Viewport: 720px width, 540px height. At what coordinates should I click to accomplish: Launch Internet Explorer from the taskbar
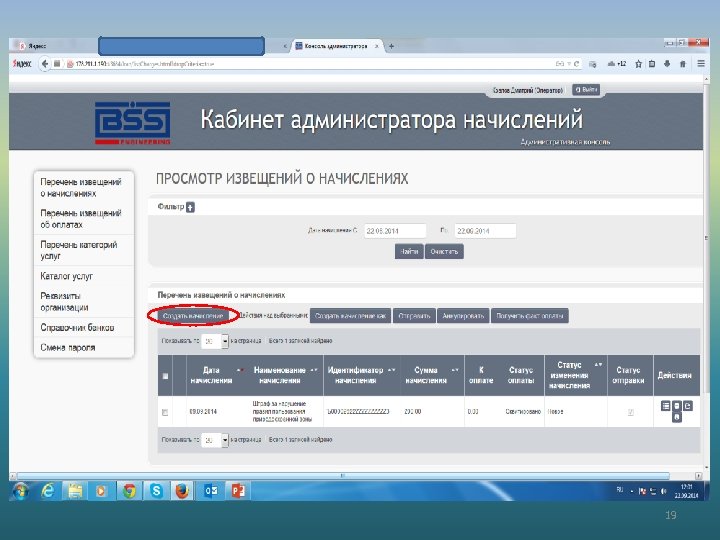pyautogui.click(x=47, y=491)
